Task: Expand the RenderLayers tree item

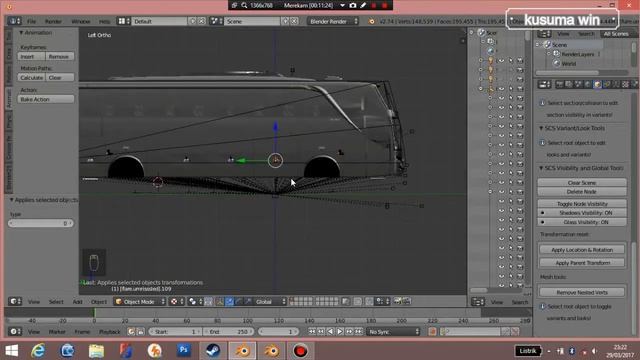Action: tap(549, 54)
